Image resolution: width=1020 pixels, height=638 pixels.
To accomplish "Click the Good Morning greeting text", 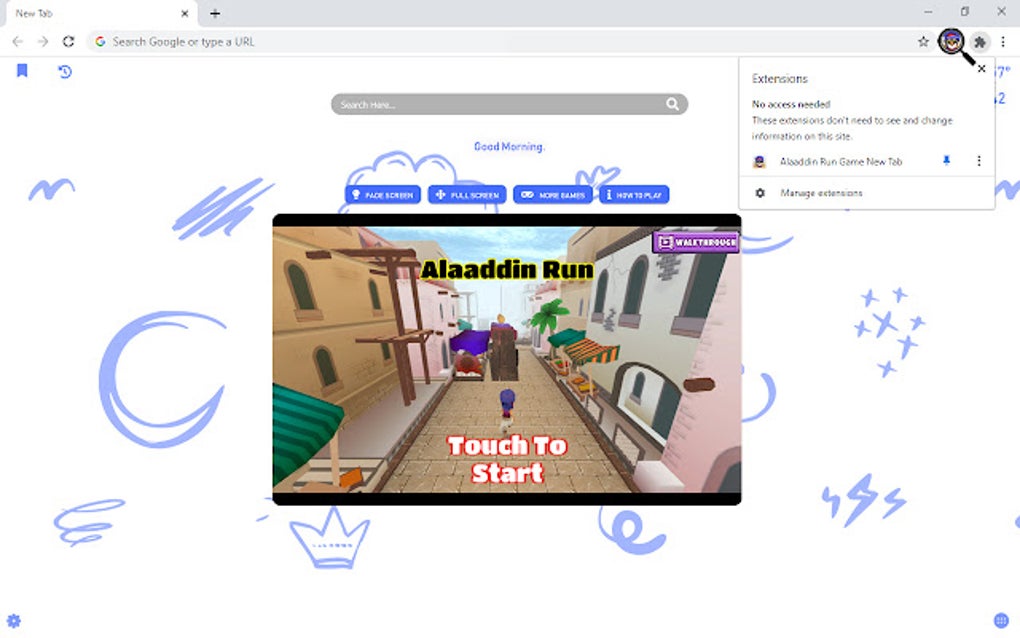I will [509, 146].
